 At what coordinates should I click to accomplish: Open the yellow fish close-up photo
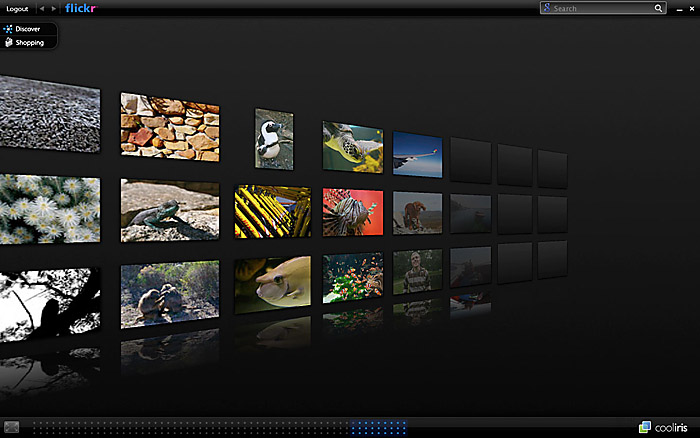(x=273, y=284)
